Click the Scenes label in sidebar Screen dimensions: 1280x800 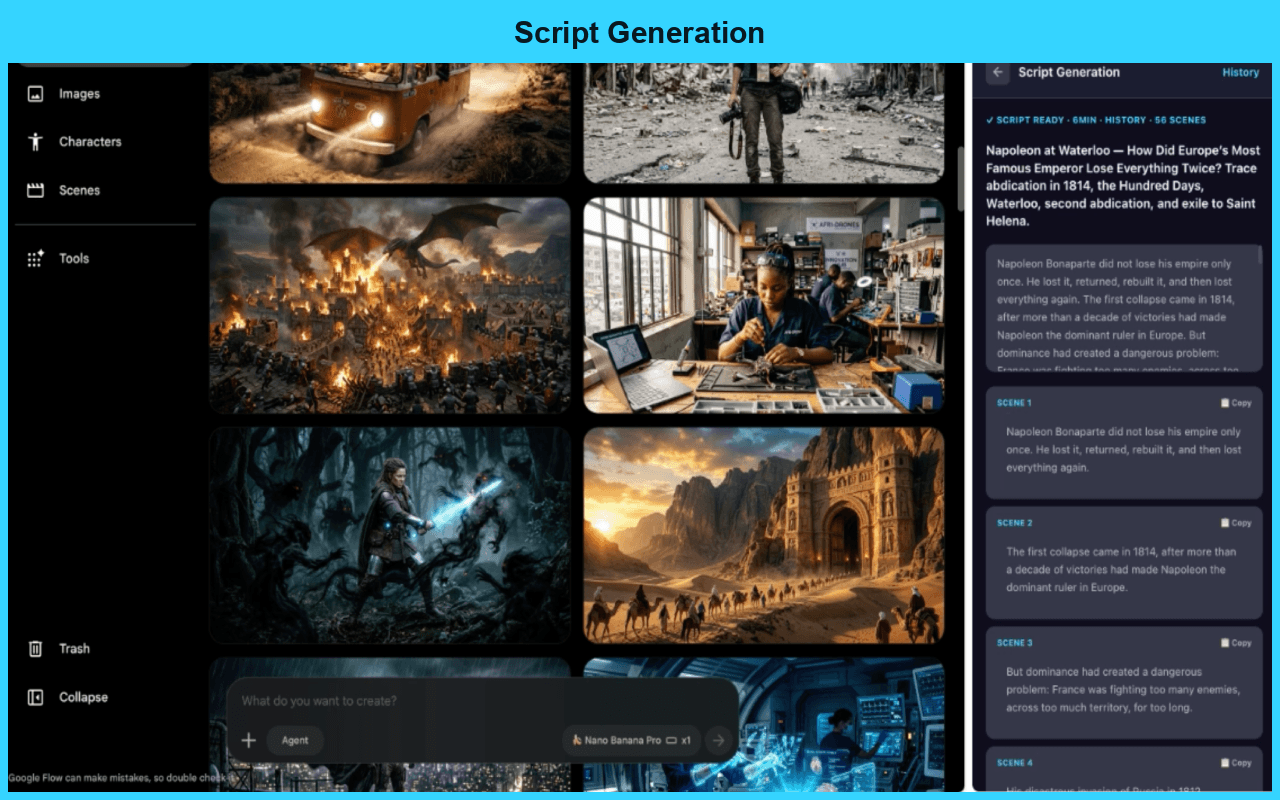(x=79, y=190)
